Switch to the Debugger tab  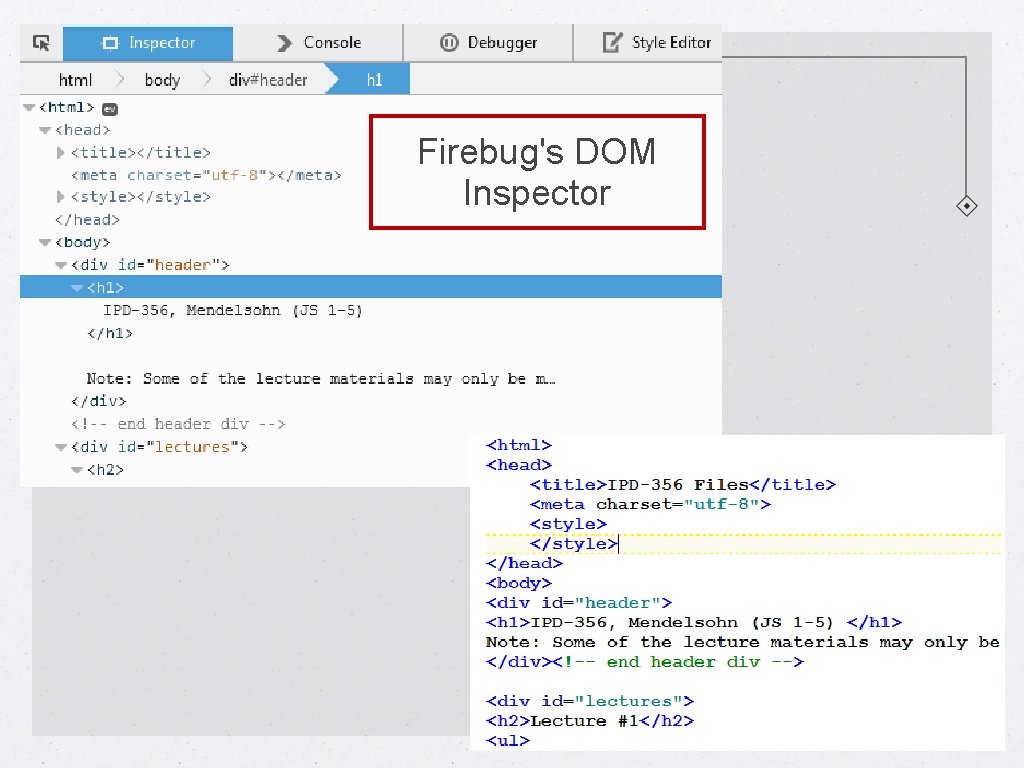coord(490,43)
